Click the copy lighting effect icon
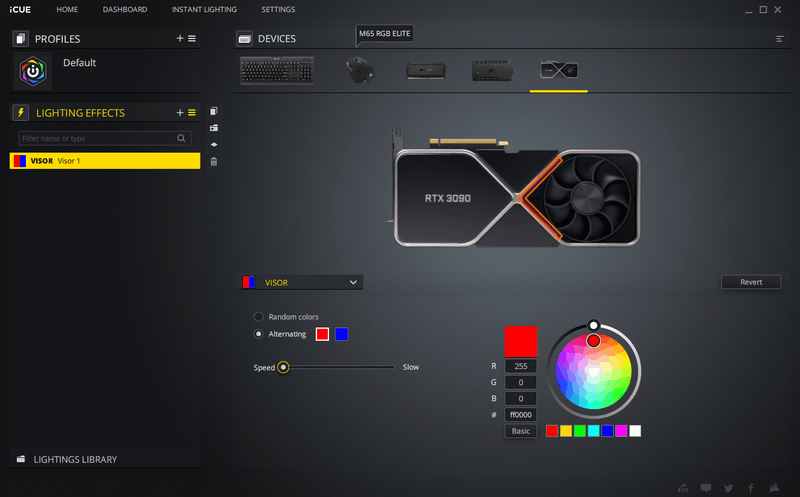 coord(214,111)
